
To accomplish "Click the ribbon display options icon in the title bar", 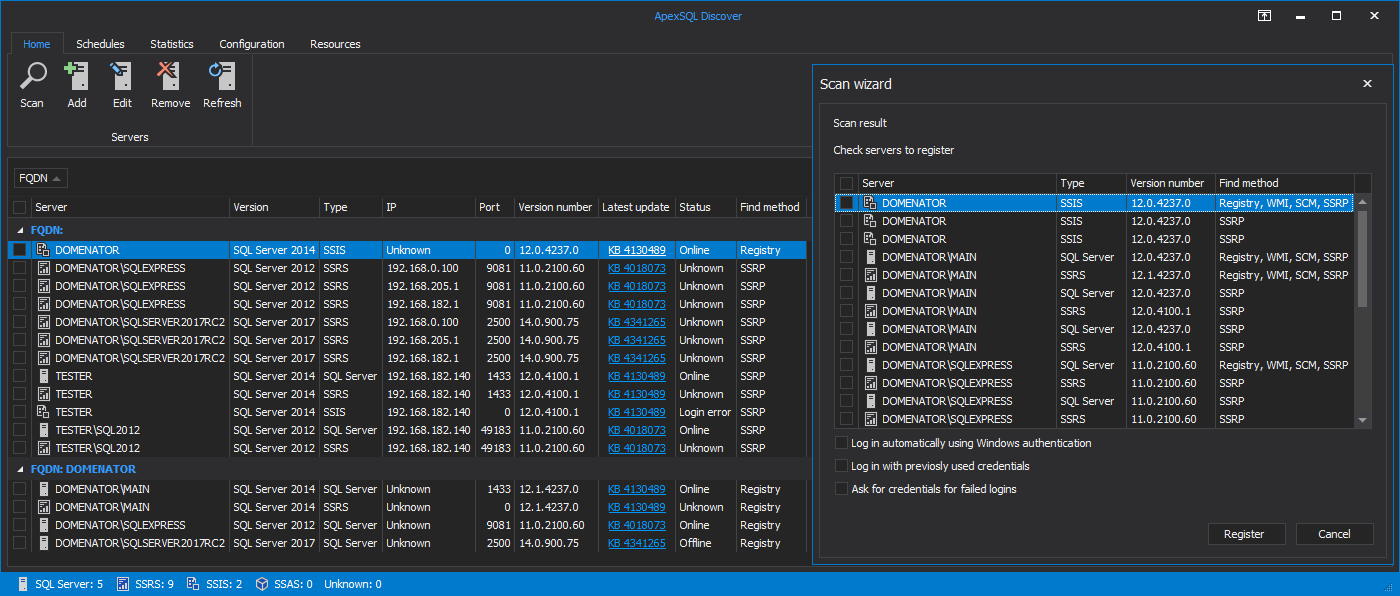I will click(x=1265, y=16).
